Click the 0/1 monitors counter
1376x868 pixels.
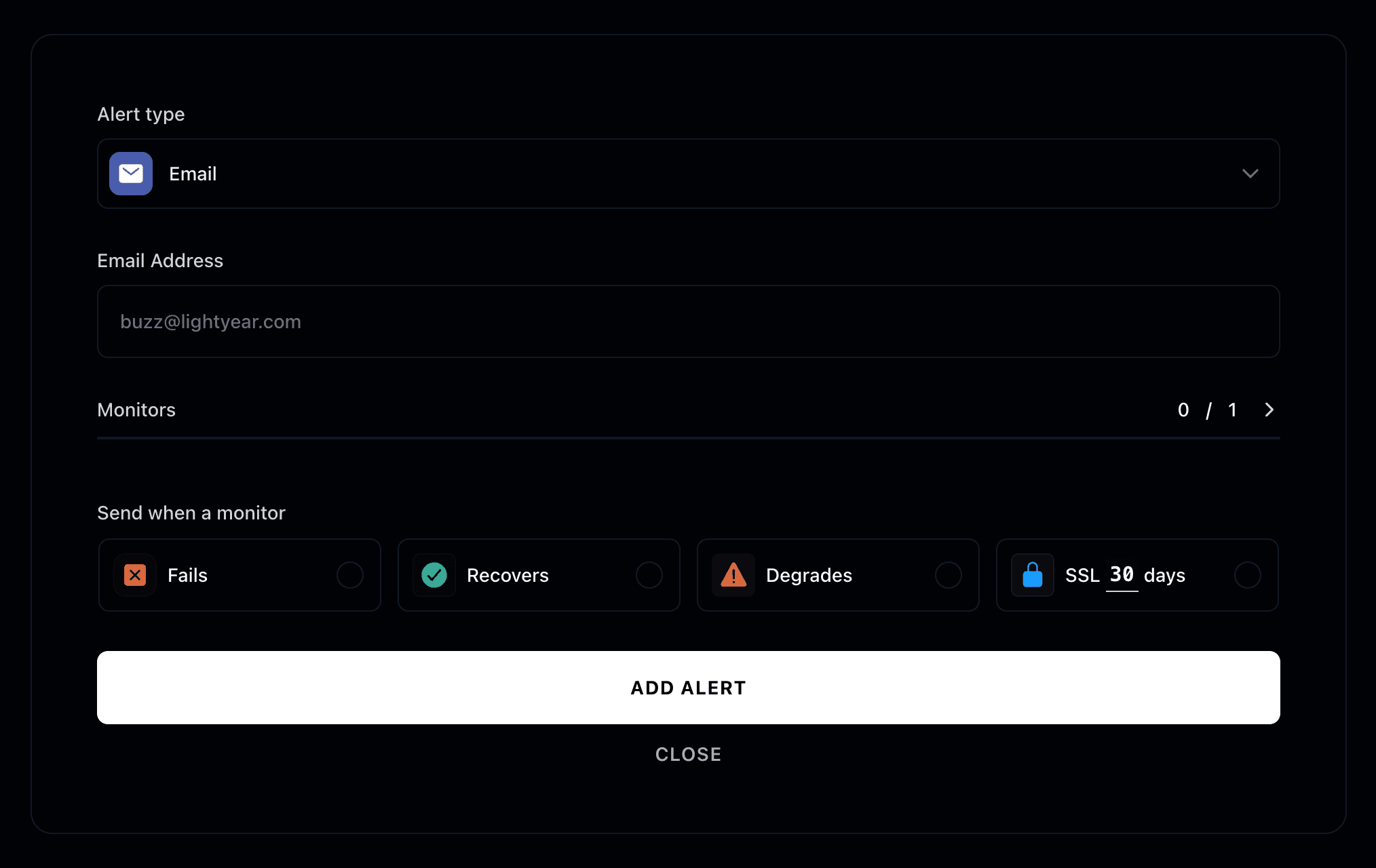[1210, 410]
